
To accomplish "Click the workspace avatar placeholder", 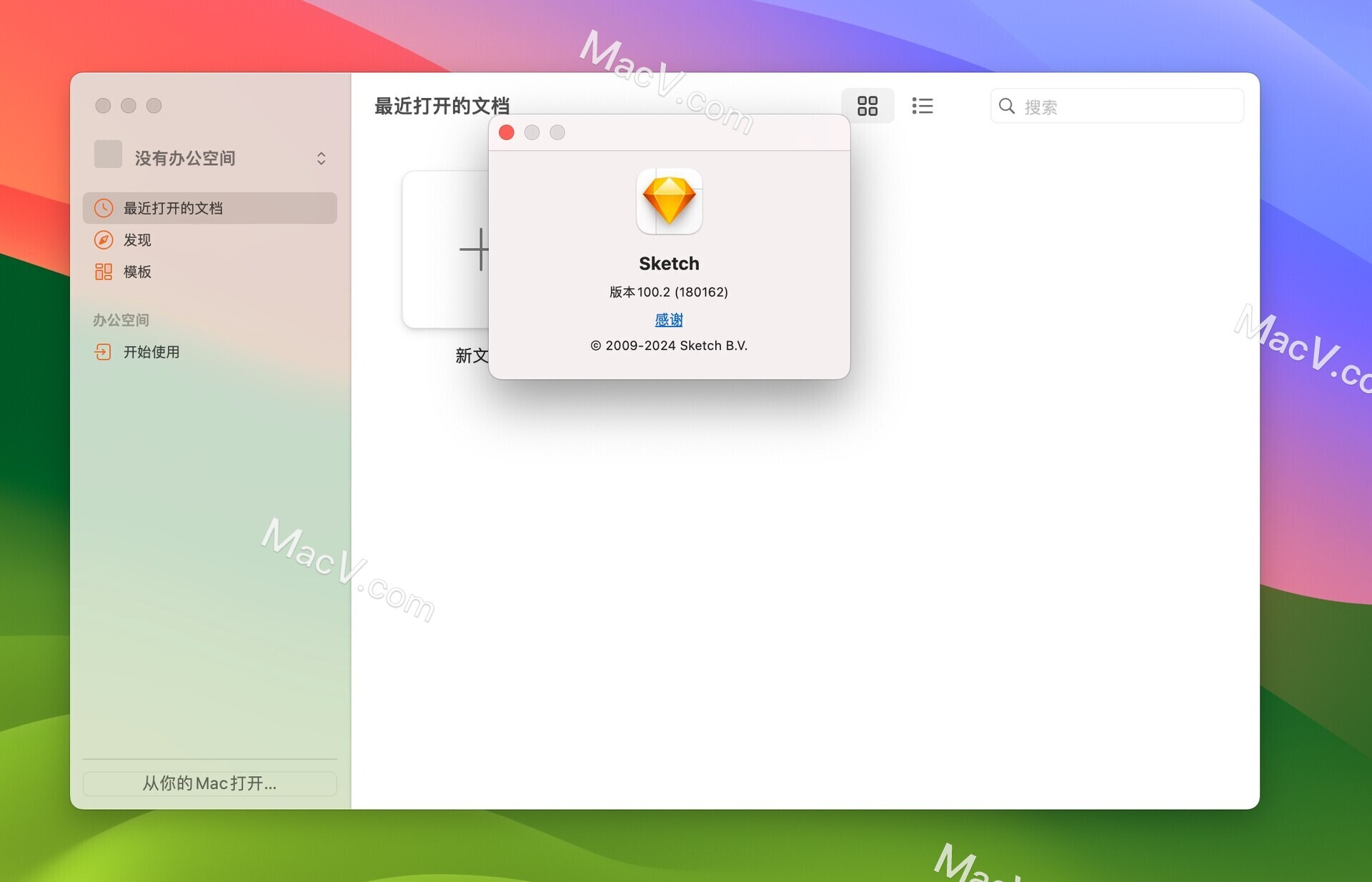I will click(108, 154).
